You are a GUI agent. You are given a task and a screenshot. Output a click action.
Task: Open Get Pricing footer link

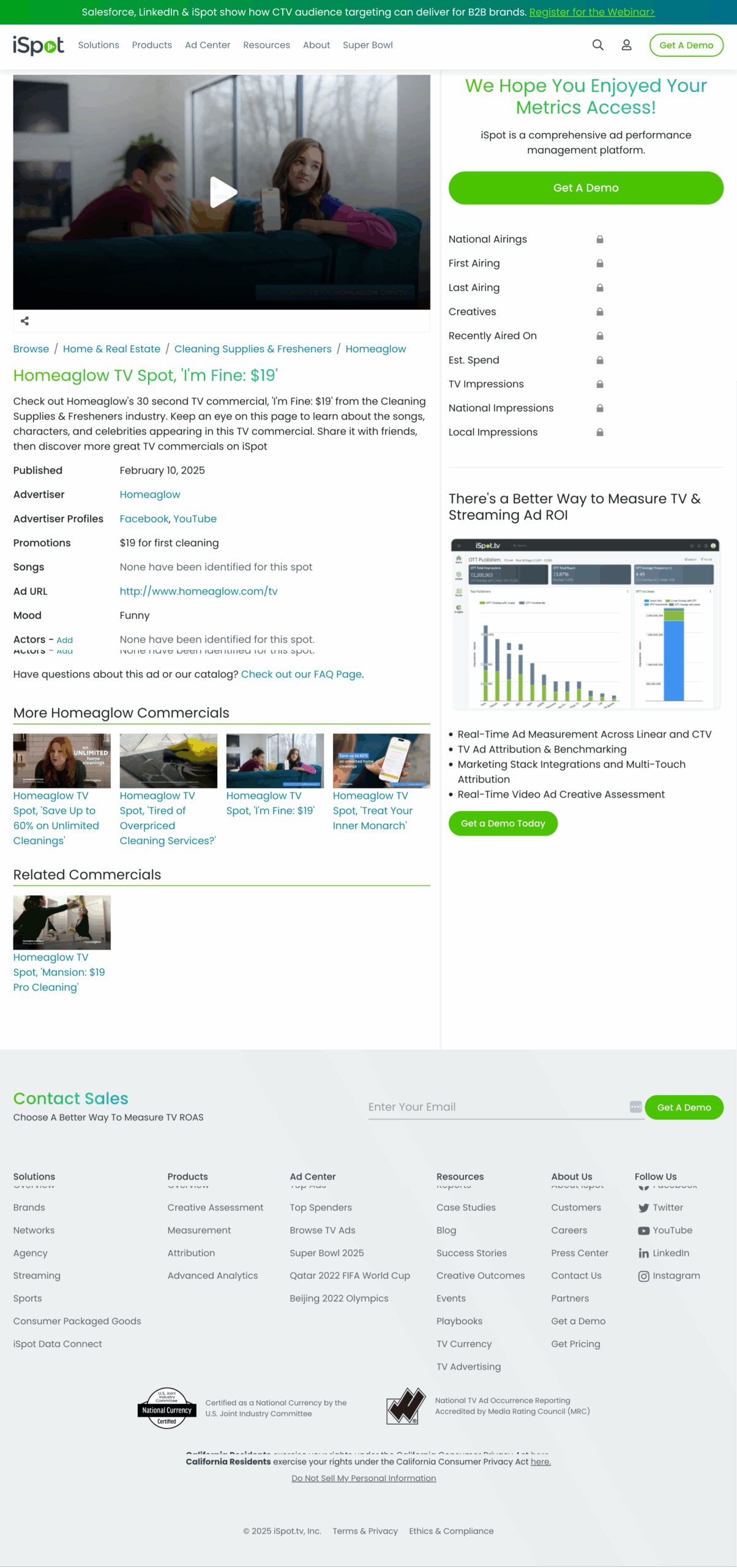pyautogui.click(x=575, y=1344)
